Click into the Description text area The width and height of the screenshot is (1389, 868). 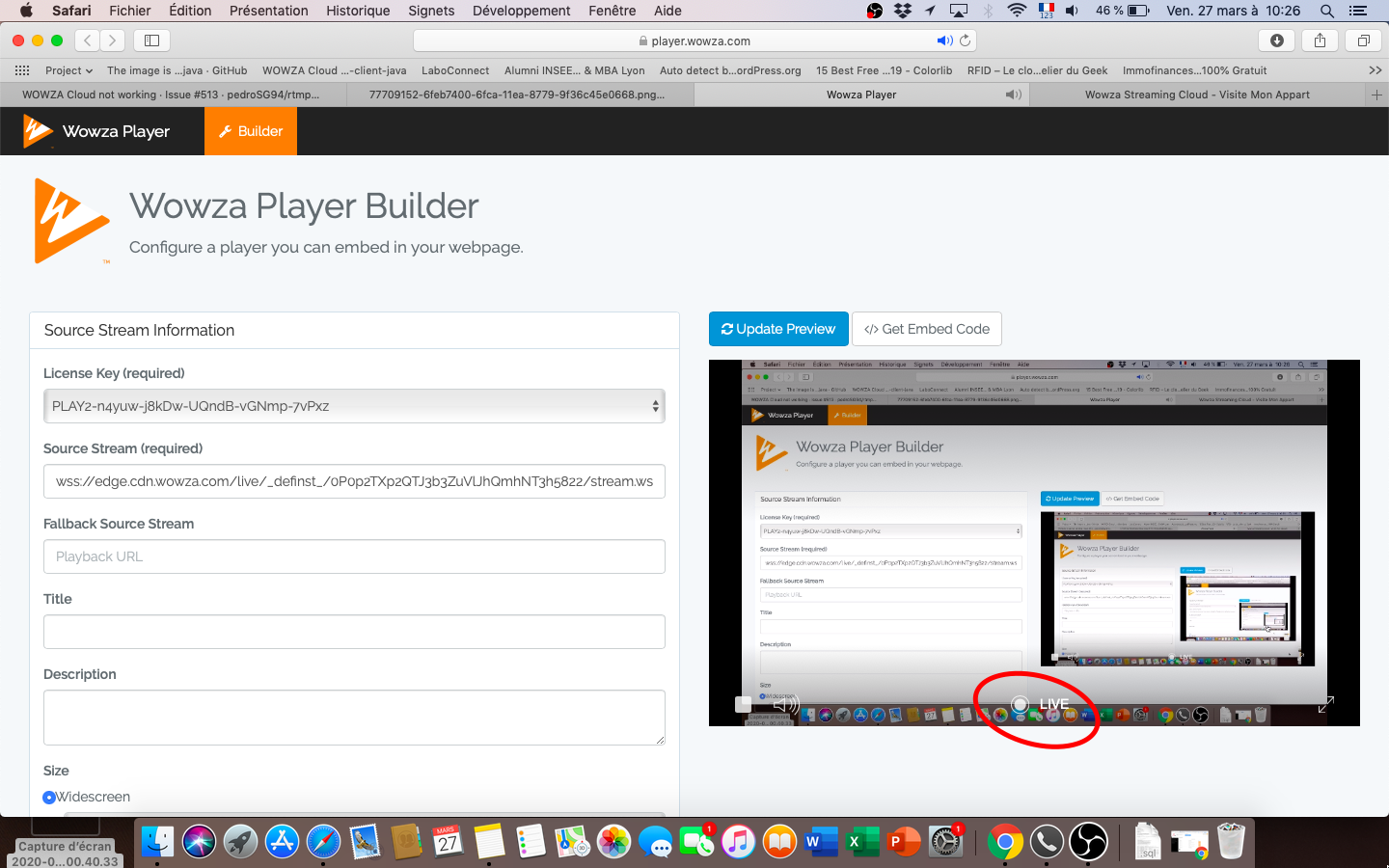point(354,718)
